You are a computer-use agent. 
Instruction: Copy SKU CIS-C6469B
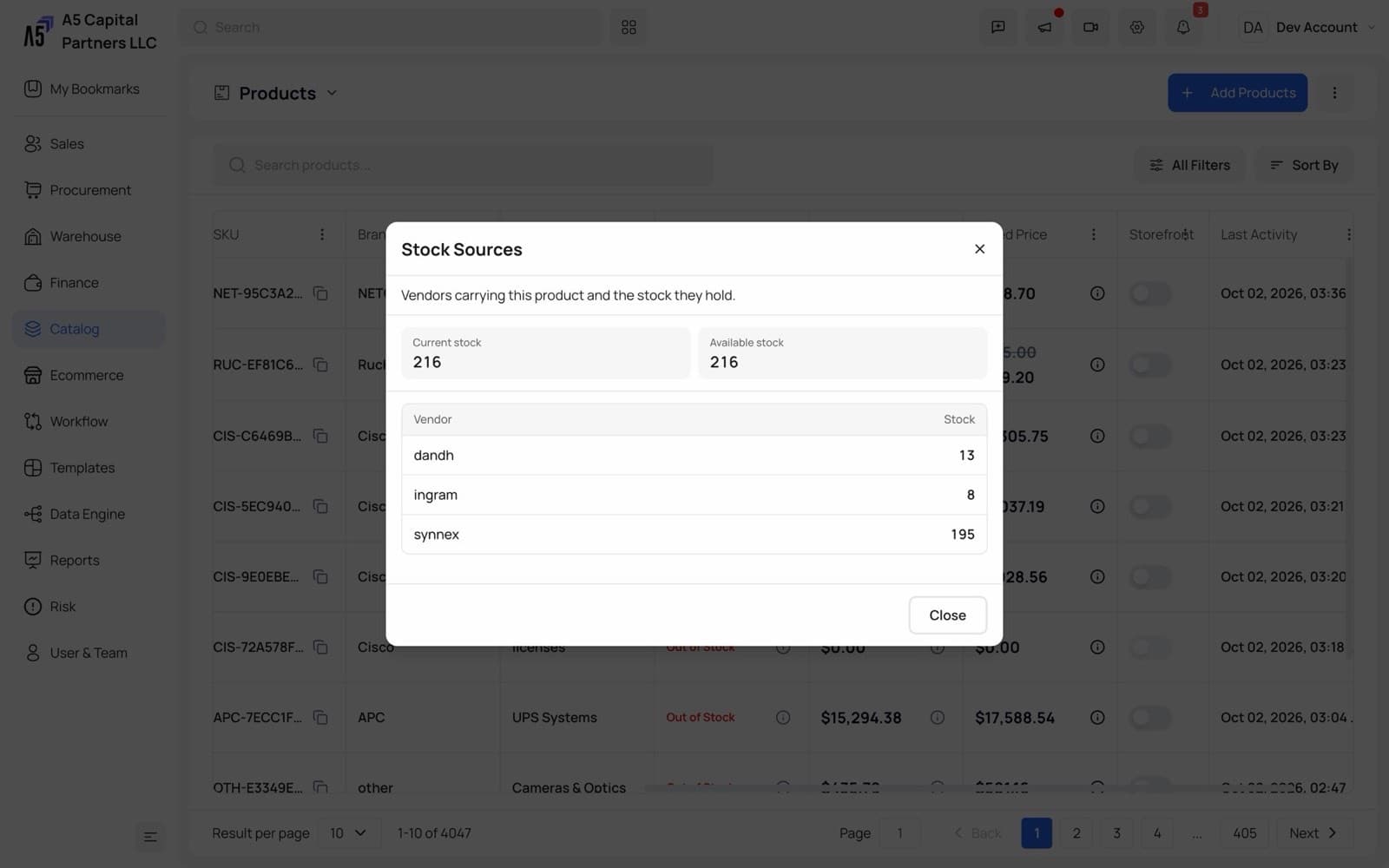pos(320,436)
